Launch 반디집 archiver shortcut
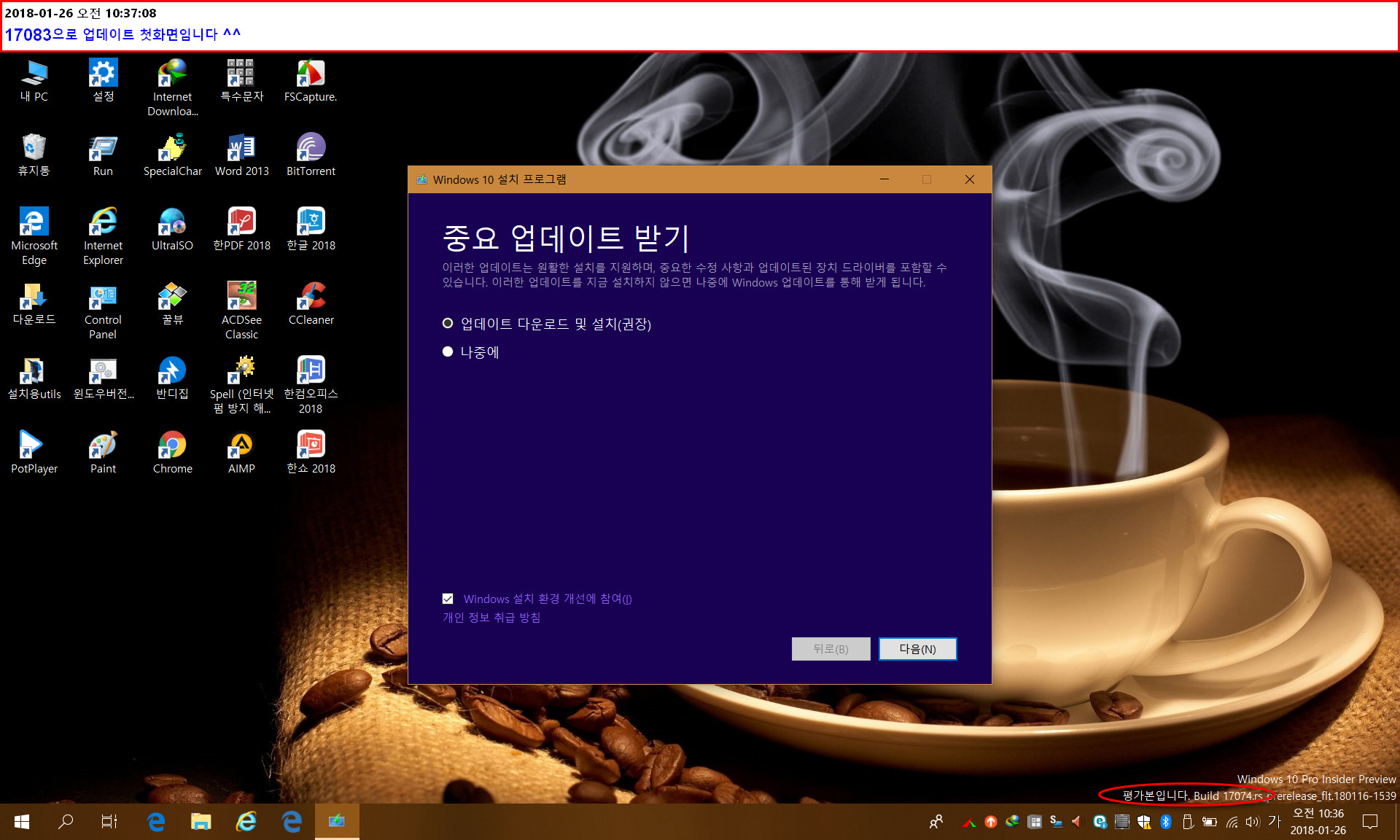This screenshot has width=1400, height=840. click(172, 378)
